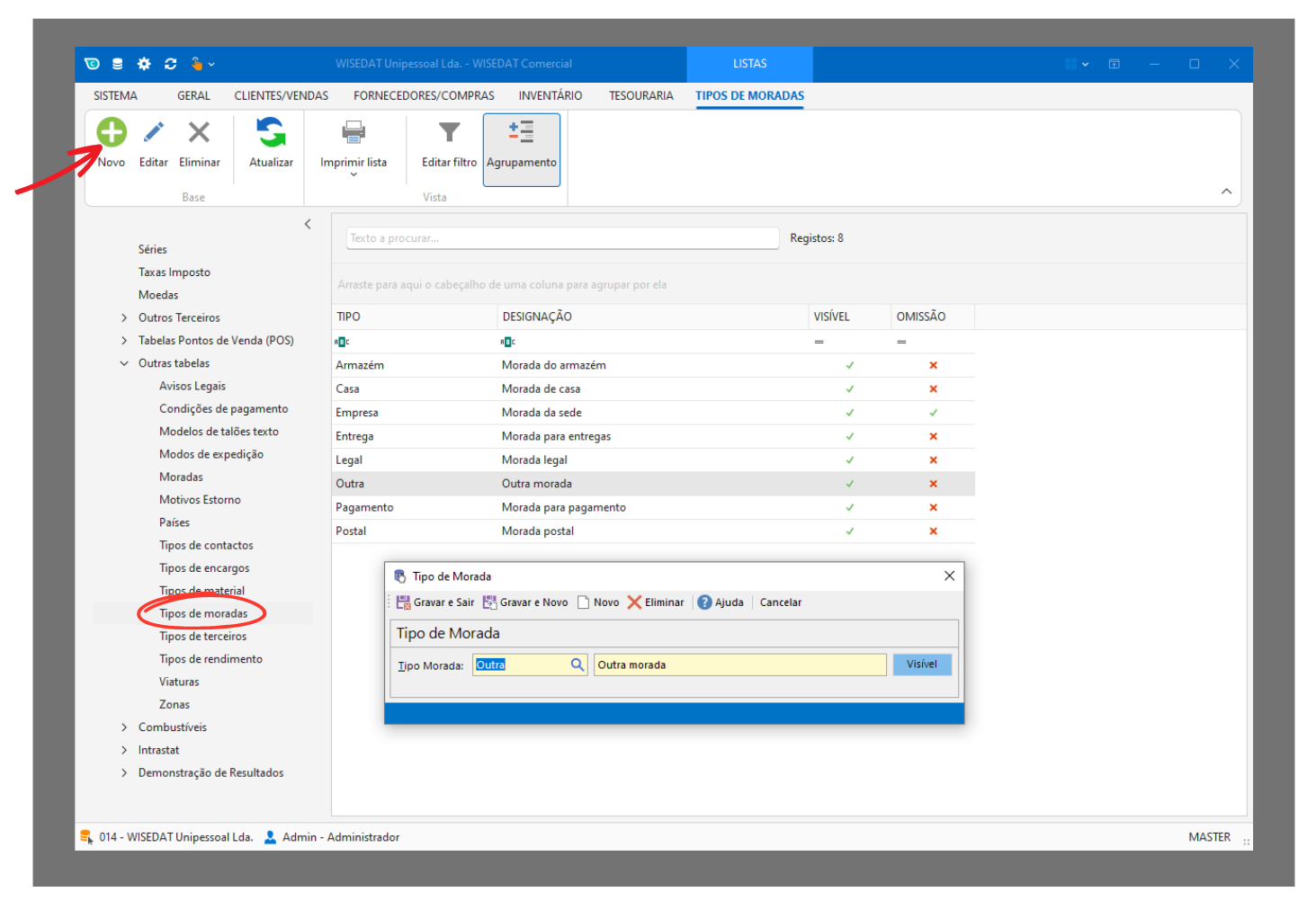This screenshot has width=1316, height=910.
Task: Click Gravar e Sair in dialog
Action: pos(435,602)
